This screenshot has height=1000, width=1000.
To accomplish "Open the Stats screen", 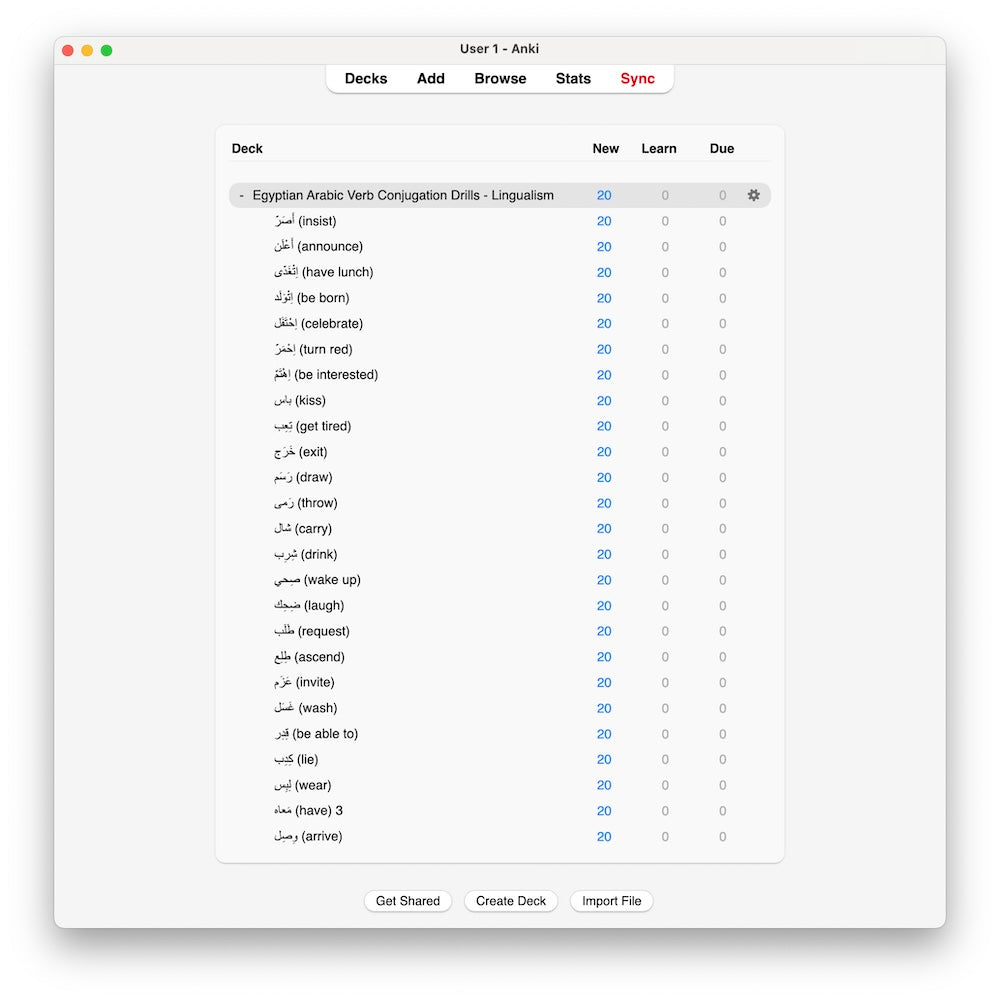I will click(x=573, y=79).
